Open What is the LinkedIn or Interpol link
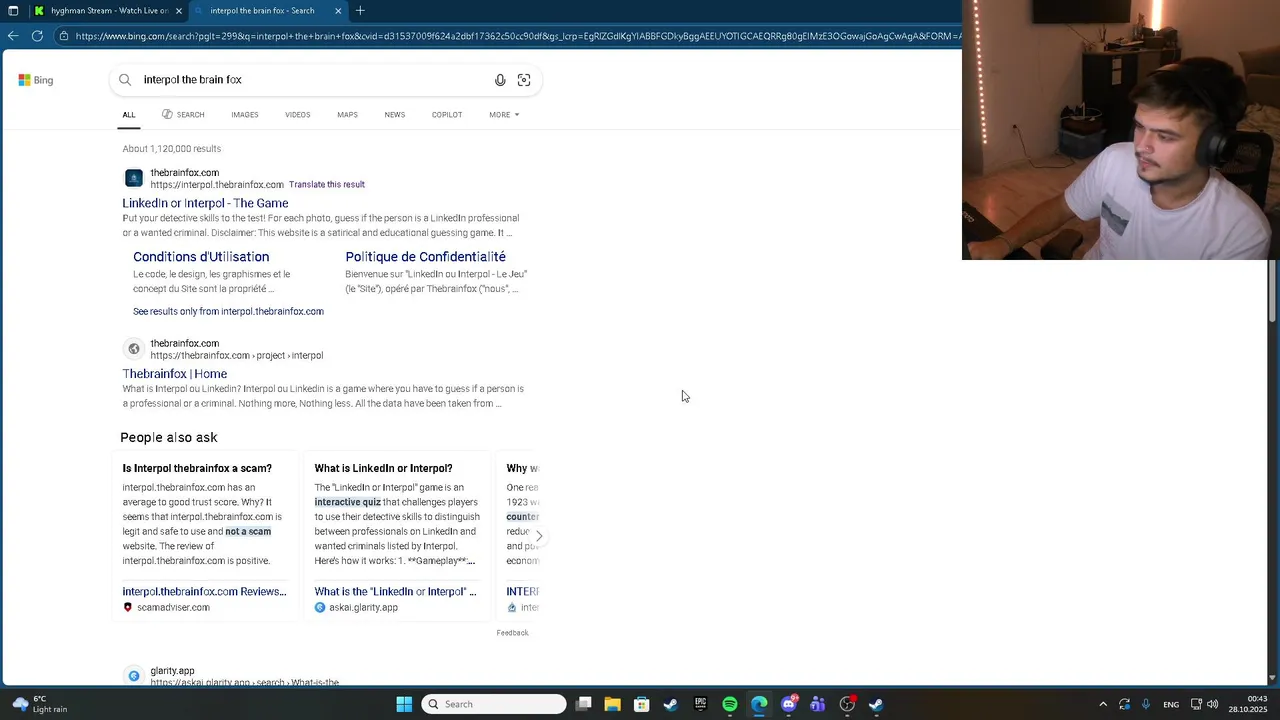Image resolution: width=1280 pixels, height=720 pixels. [395, 592]
